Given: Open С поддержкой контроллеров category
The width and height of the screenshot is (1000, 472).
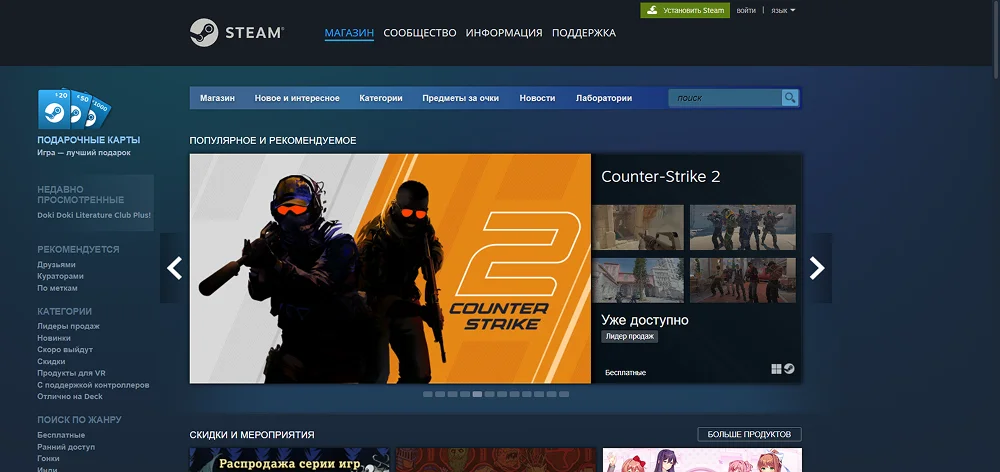Looking at the screenshot, I should coord(93,385).
